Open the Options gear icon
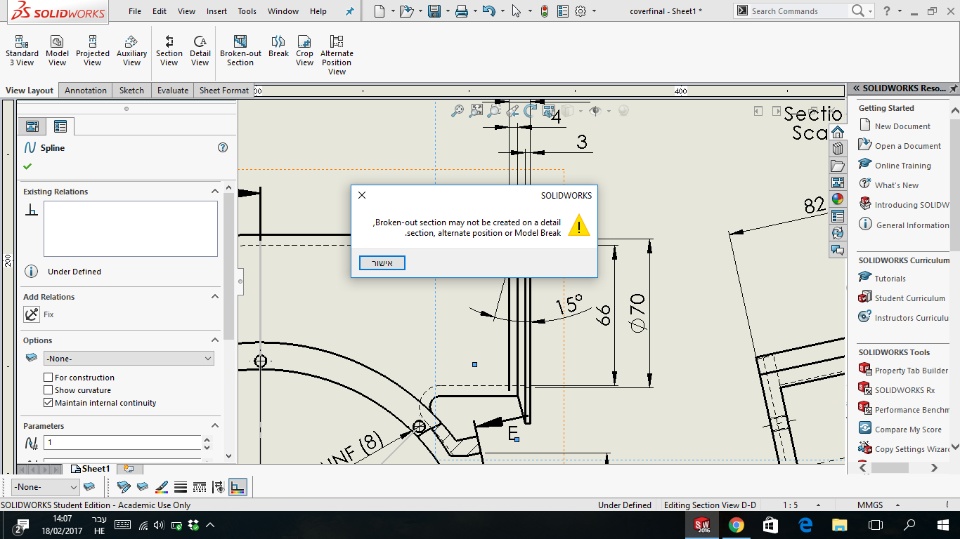 tap(580, 11)
